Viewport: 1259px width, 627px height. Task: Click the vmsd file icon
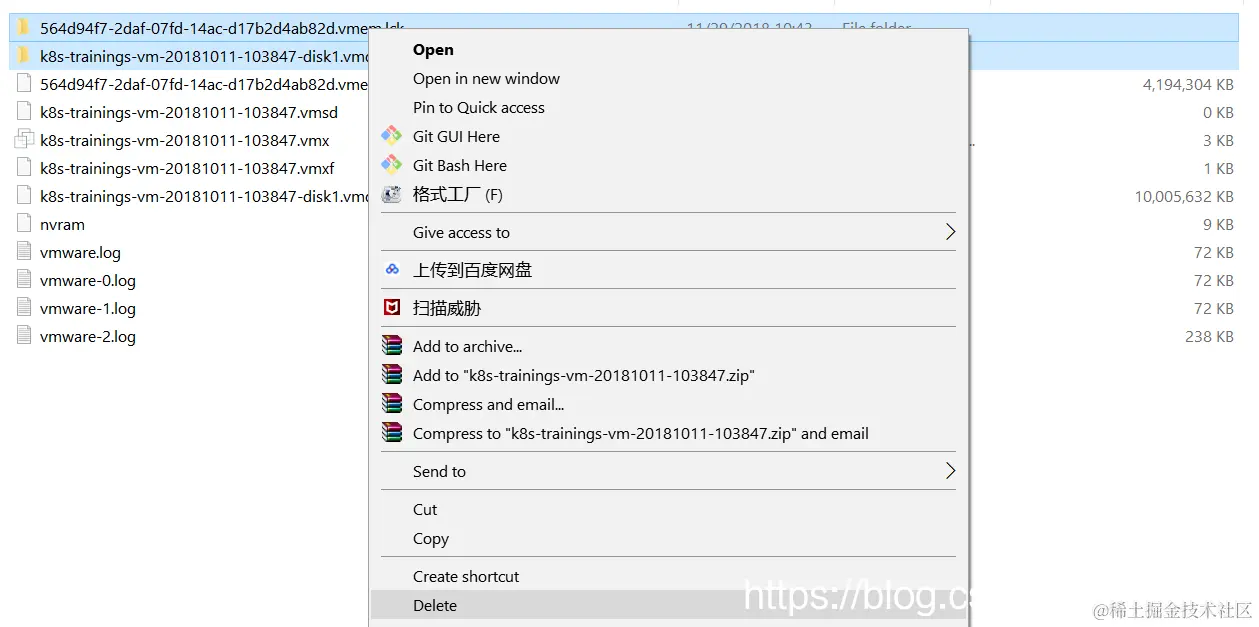[x=24, y=112]
